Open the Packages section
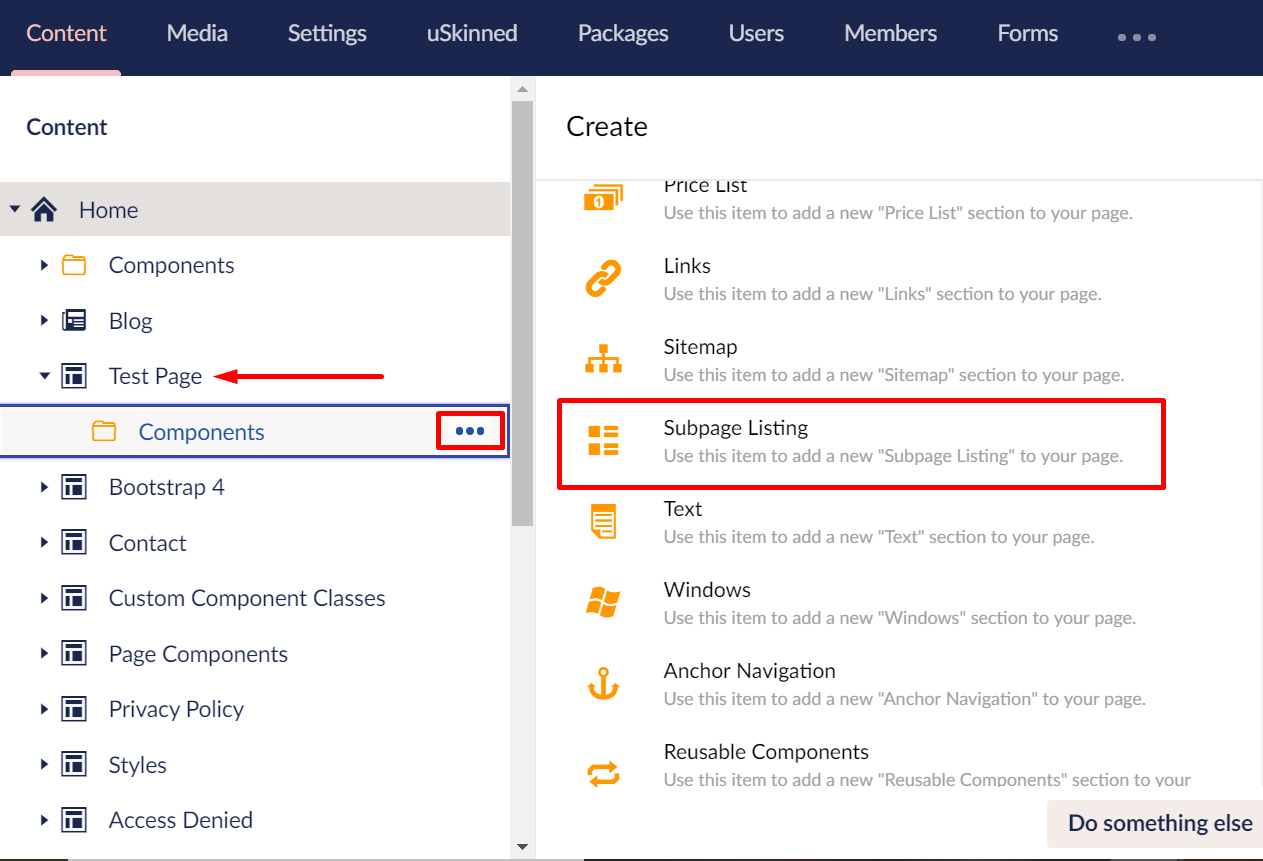This screenshot has width=1263, height=861. click(622, 32)
